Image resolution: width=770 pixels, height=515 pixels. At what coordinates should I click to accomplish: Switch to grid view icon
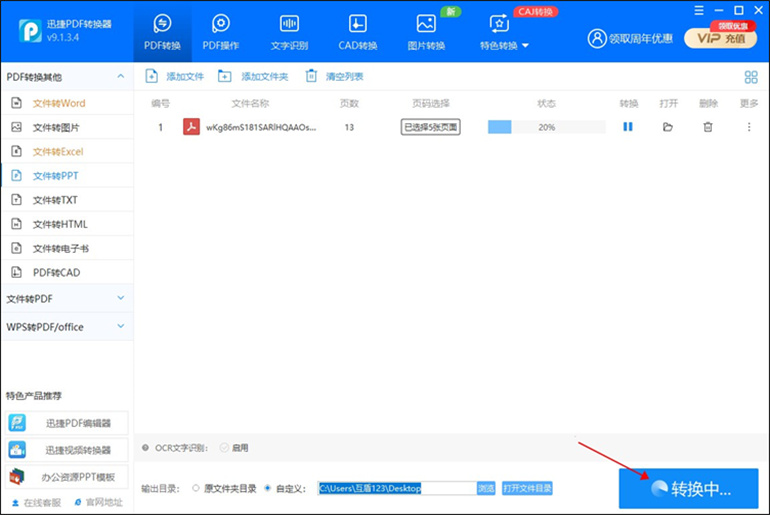751,77
